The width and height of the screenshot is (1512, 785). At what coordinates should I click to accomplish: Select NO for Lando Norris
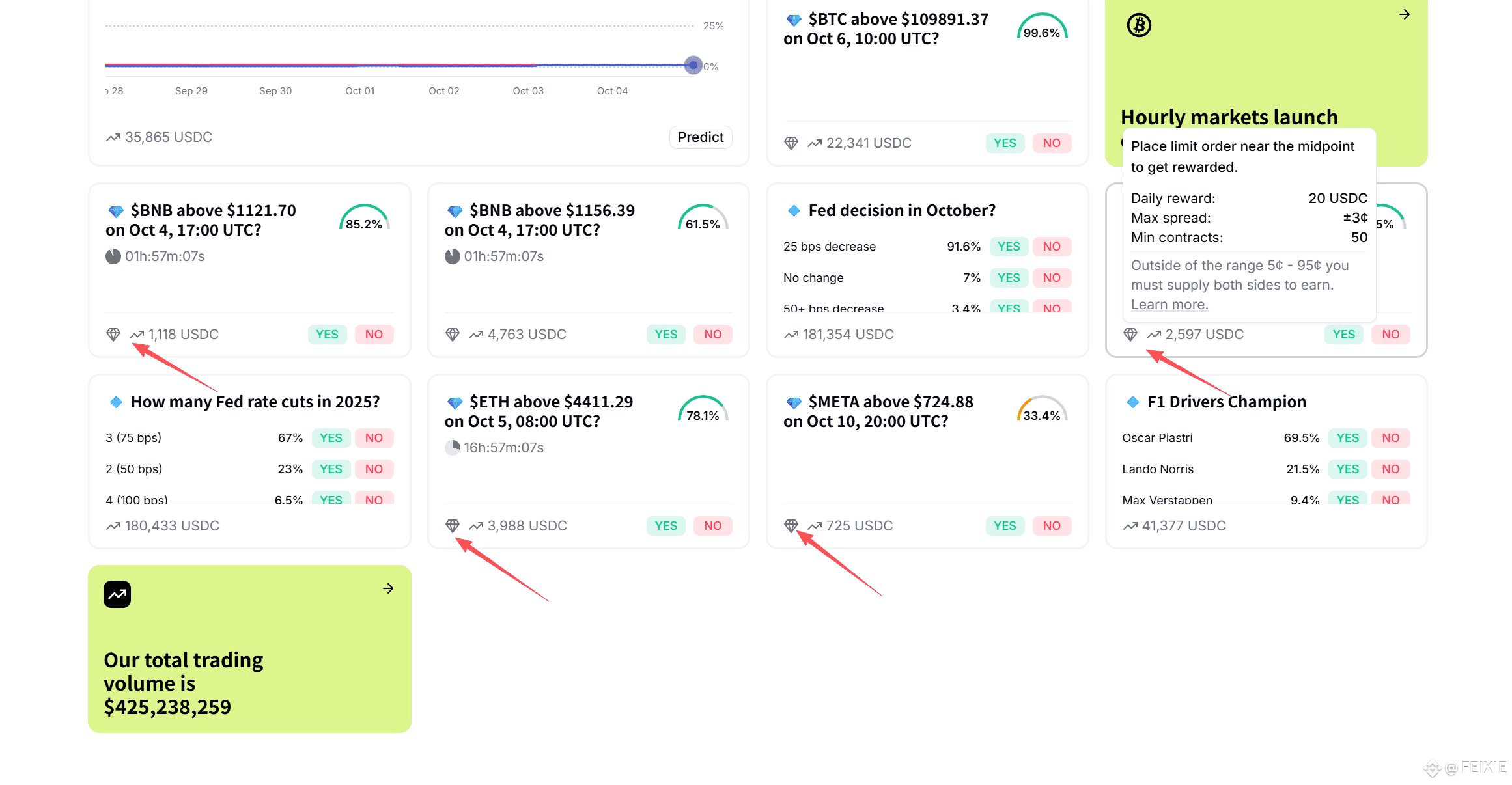coord(1390,469)
